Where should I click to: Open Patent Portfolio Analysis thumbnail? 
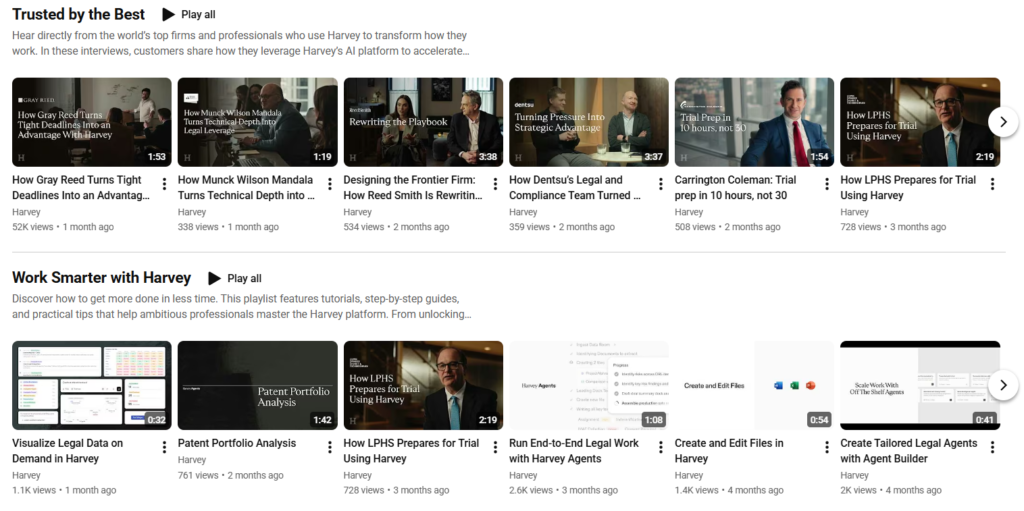click(257, 386)
